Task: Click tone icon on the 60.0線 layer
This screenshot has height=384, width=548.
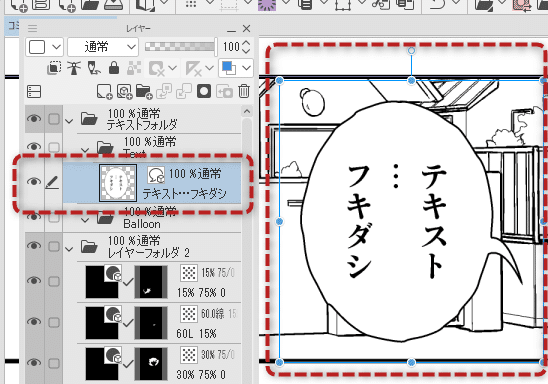Action: tap(189, 314)
